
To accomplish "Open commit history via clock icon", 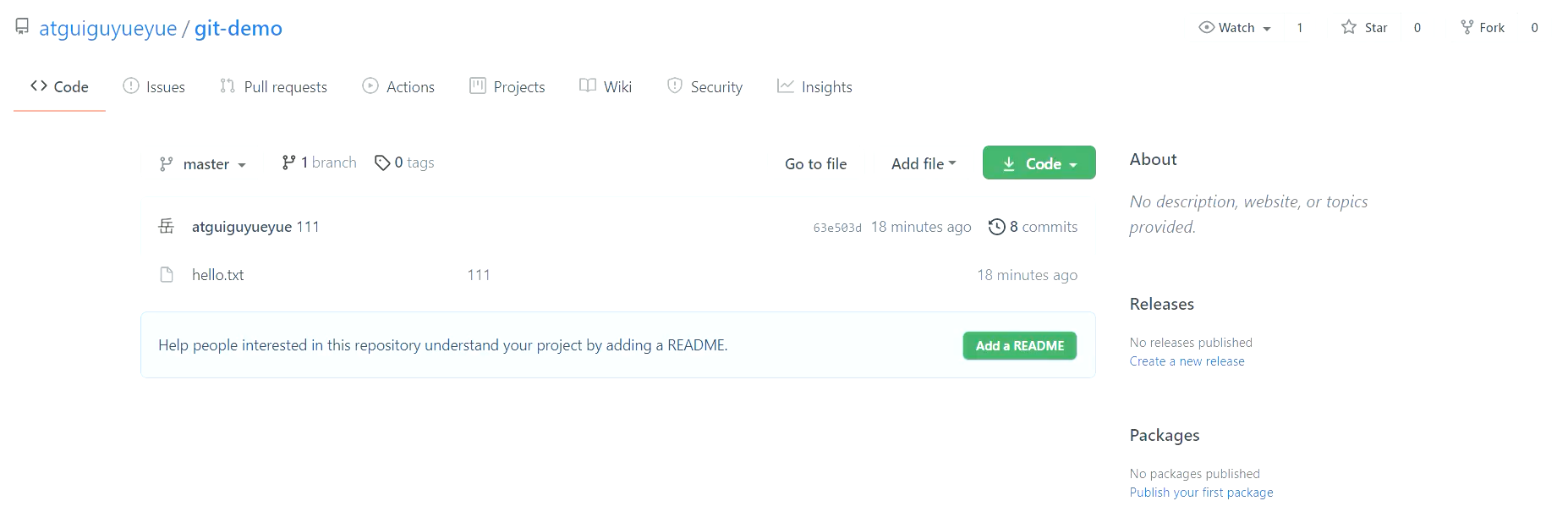I will pos(997,227).
